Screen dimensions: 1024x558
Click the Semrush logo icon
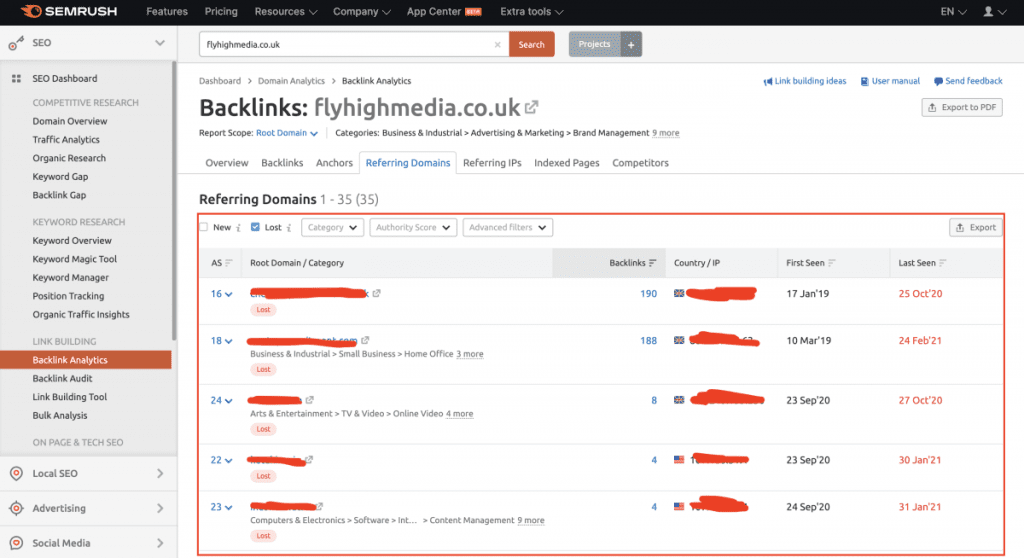[31, 11]
